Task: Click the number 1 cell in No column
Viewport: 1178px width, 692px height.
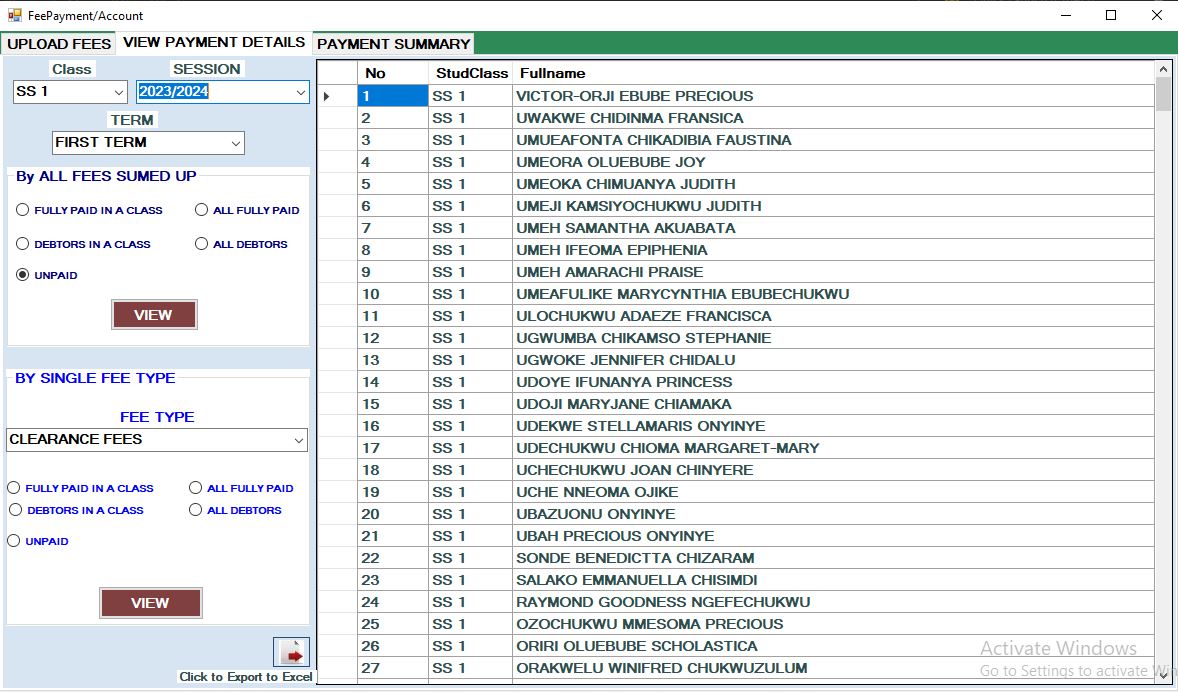Action: click(393, 96)
